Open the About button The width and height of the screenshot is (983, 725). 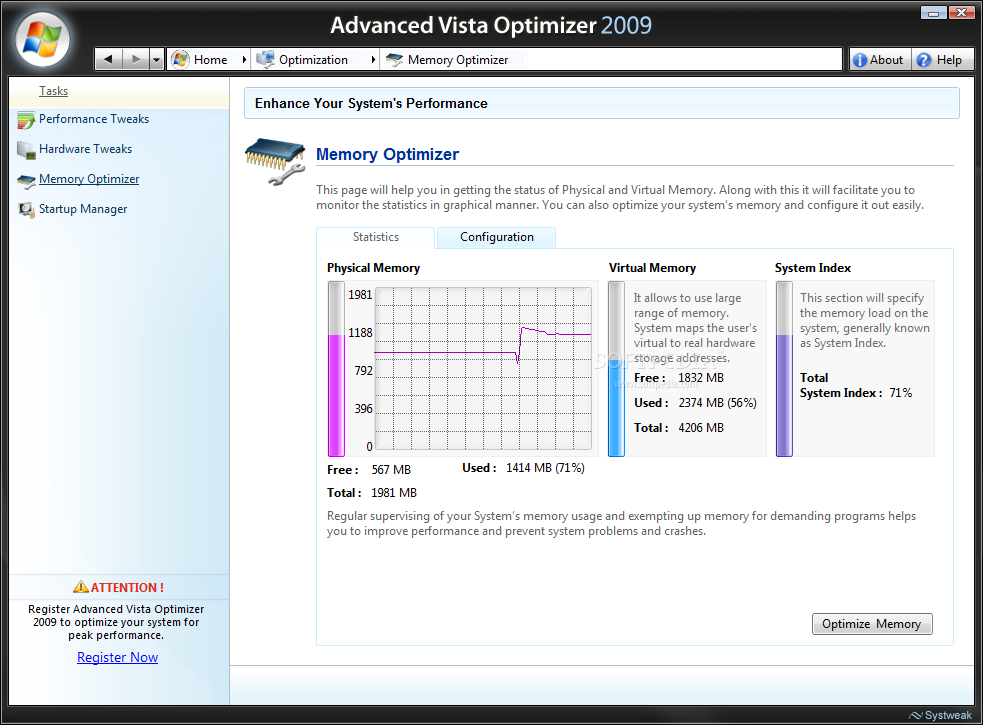880,60
